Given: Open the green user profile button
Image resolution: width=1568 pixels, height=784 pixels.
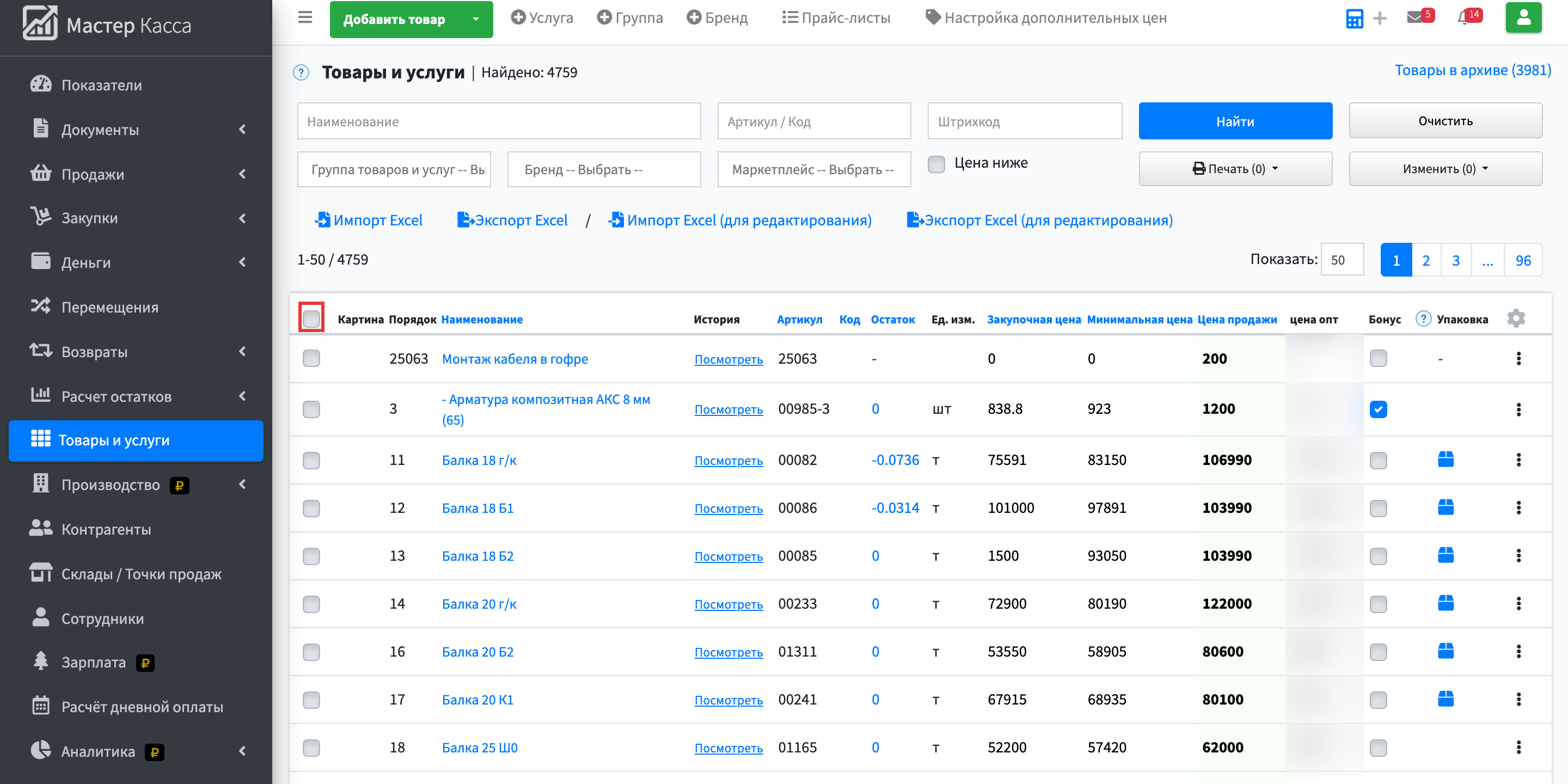Looking at the screenshot, I should point(1523,17).
